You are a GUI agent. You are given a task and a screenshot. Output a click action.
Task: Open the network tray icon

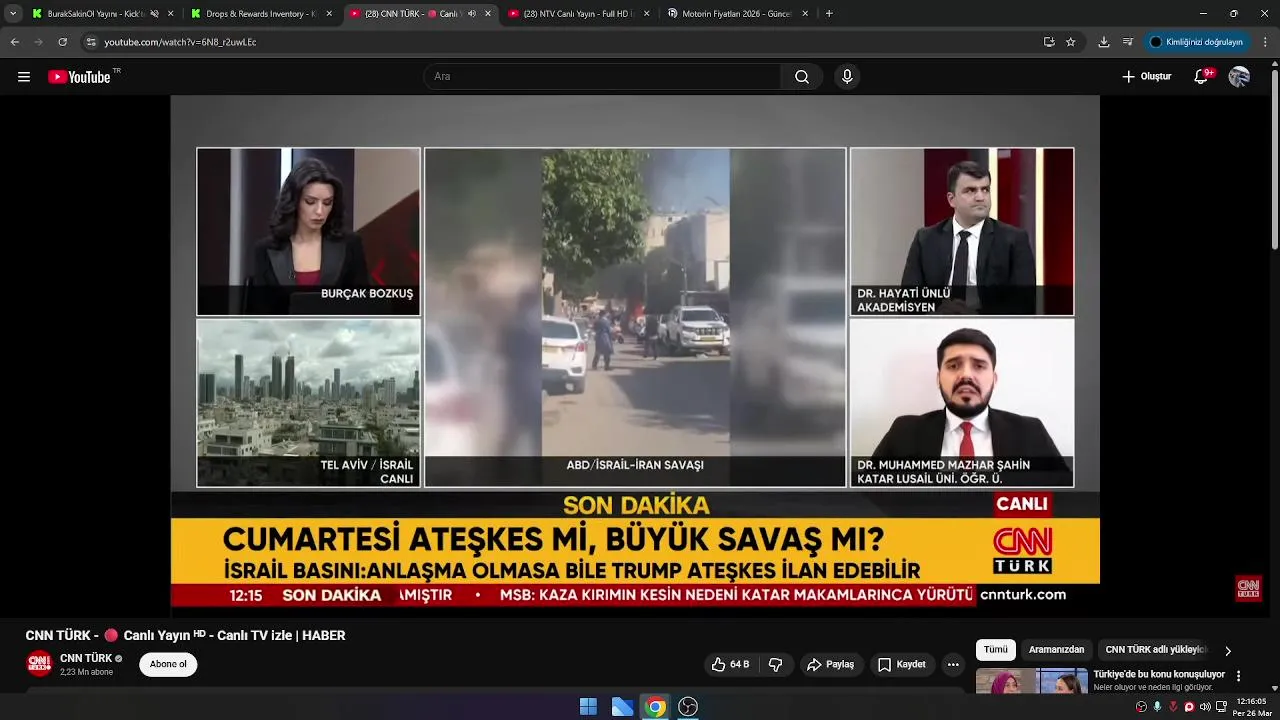point(1221,707)
